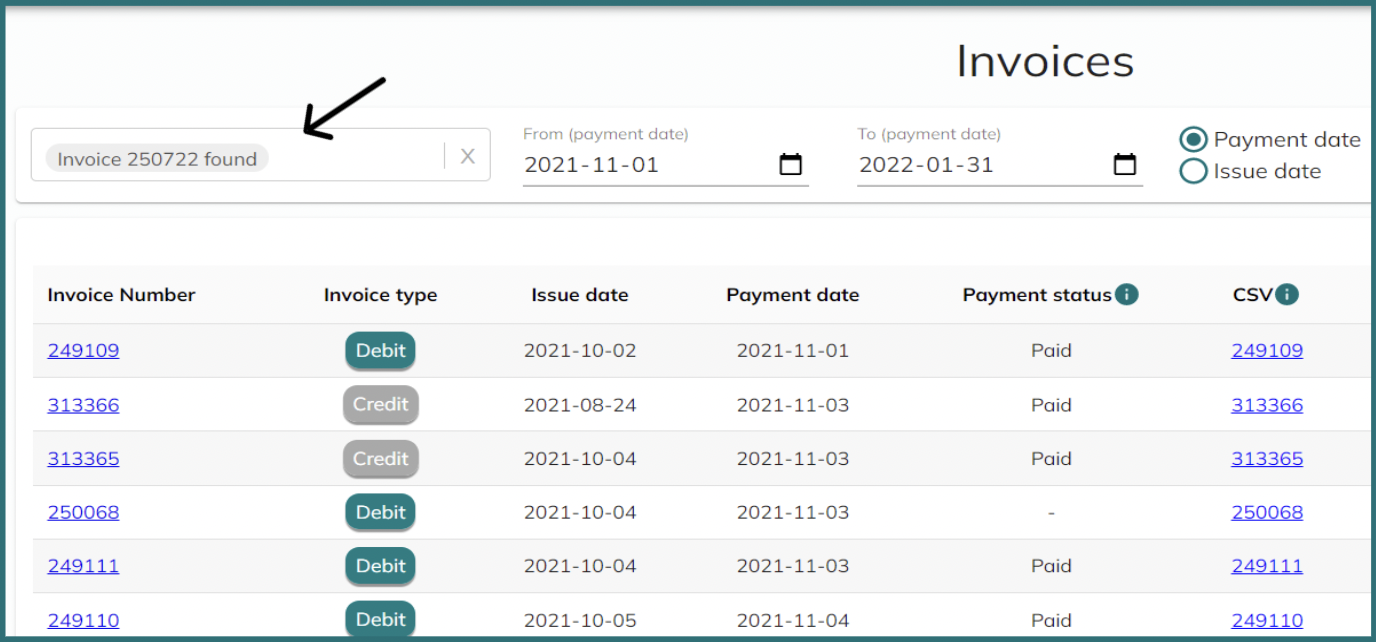
Task: Click the Payment date column header
Action: [x=793, y=295]
